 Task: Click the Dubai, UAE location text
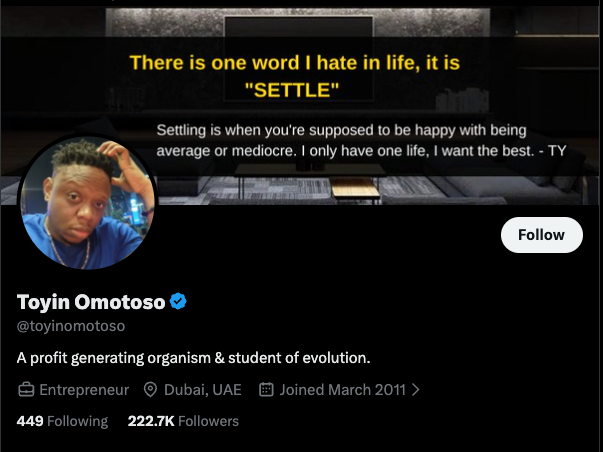coord(201,389)
